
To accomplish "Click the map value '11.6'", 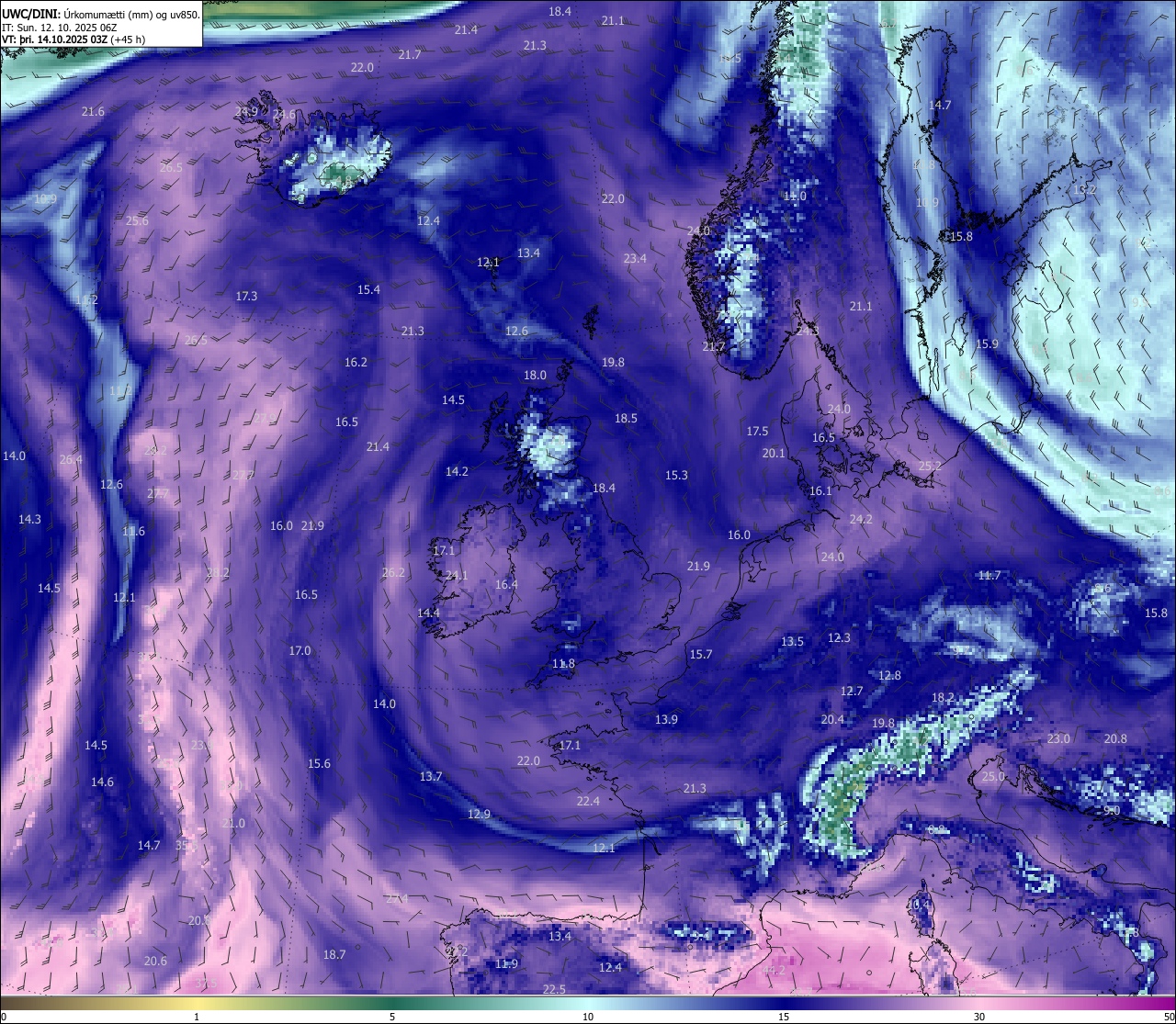I will (x=133, y=532).
